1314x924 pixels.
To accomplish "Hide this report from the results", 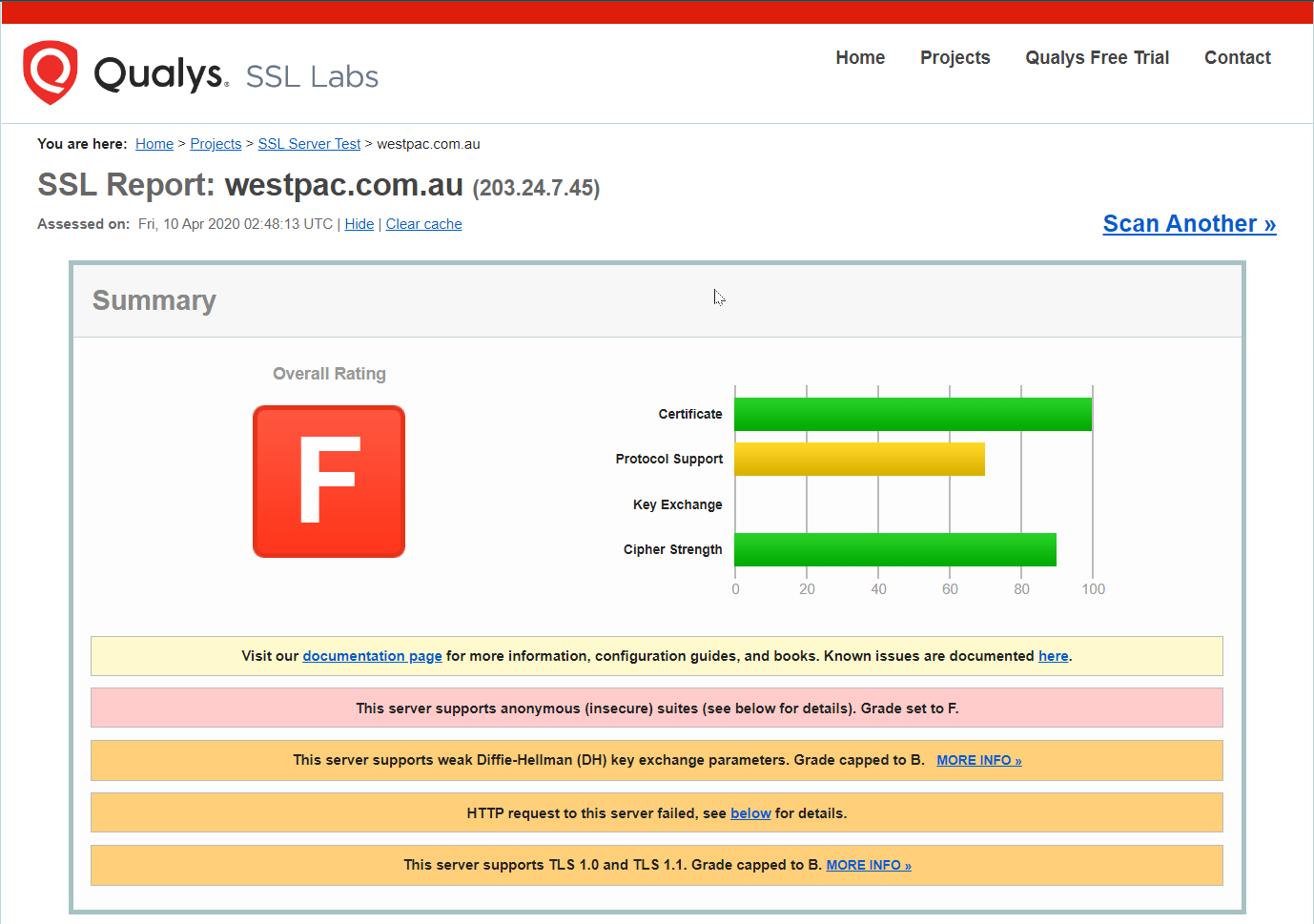I will point(359,224).
